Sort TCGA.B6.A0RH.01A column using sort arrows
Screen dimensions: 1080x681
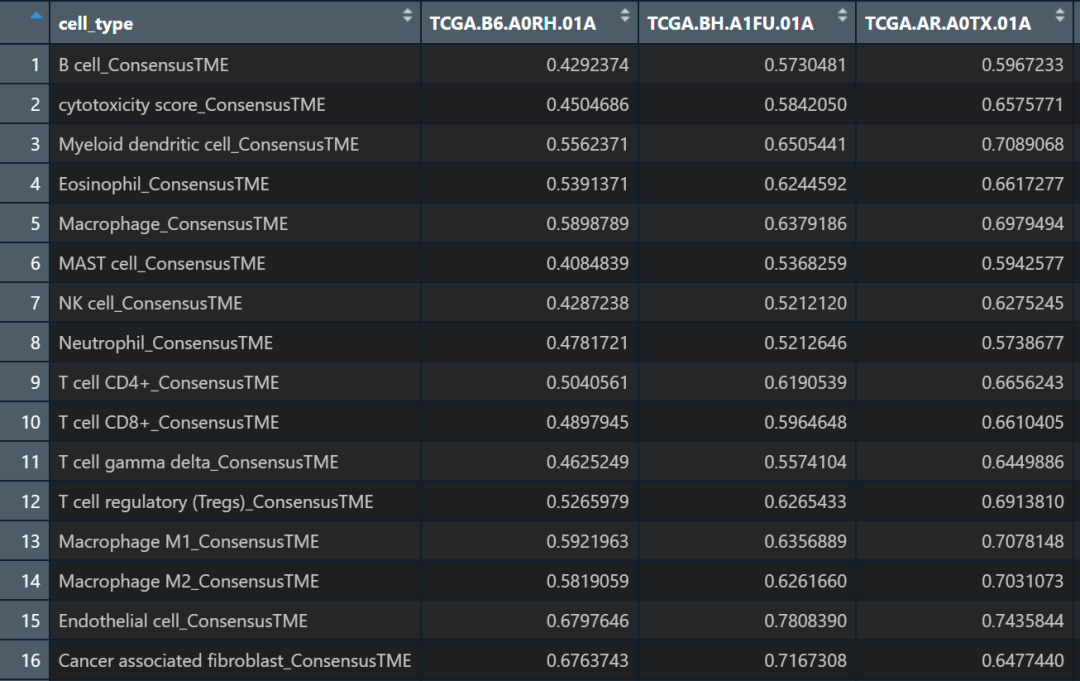point(625,16)
